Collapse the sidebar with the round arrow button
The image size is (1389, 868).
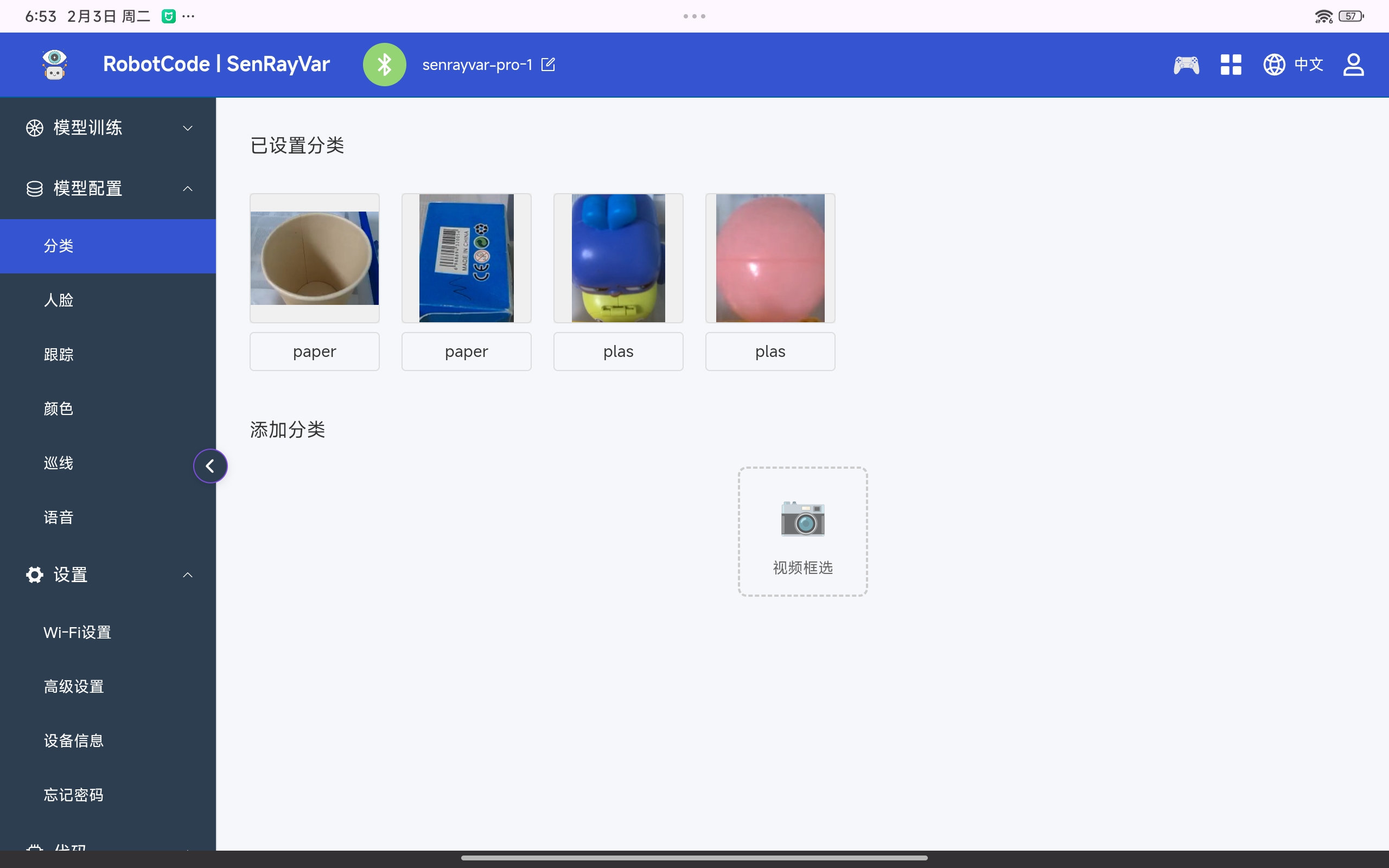pos(210,465)
